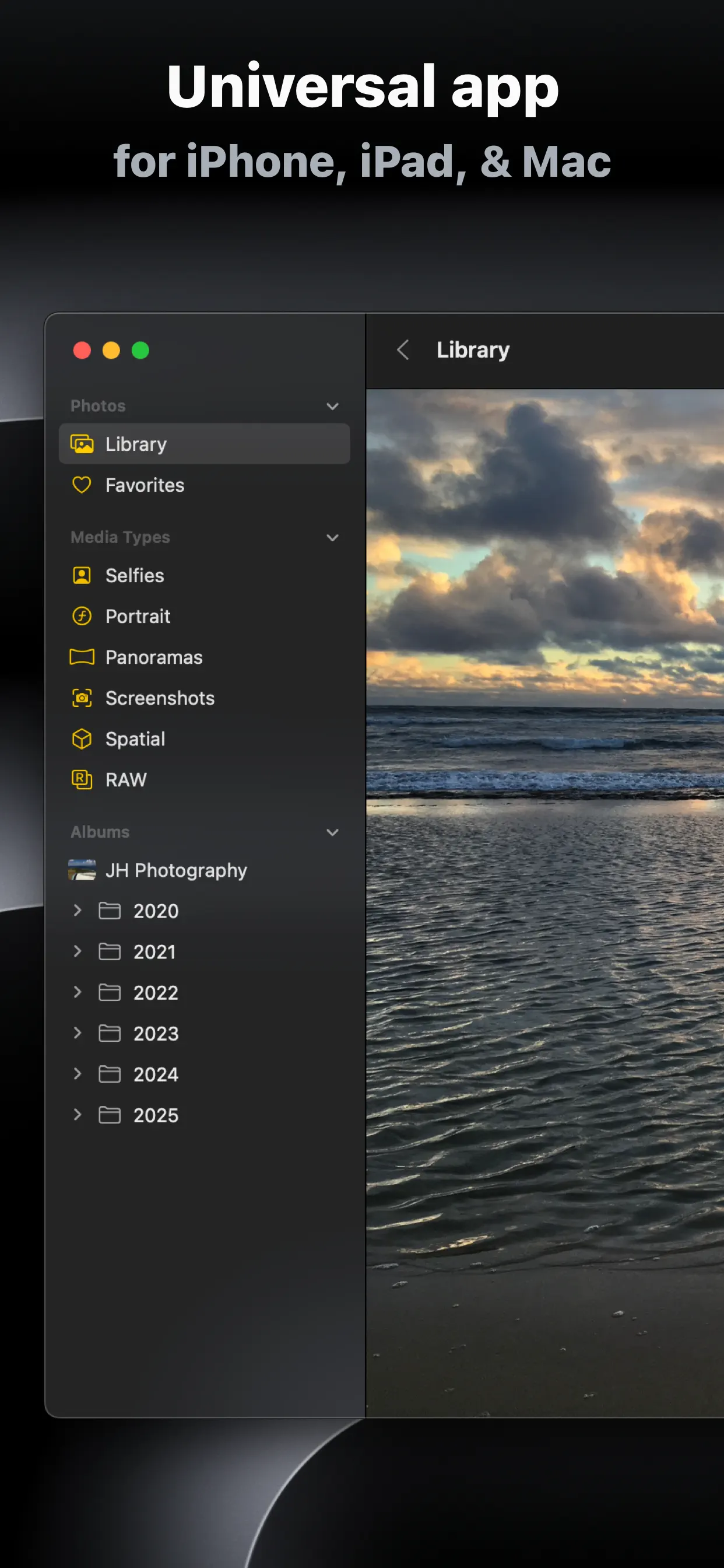The width and height of the screenshot is (724, 1568).
Task: Open the JH Photography album
Action: pyautogui.click(x=205, y=870)
